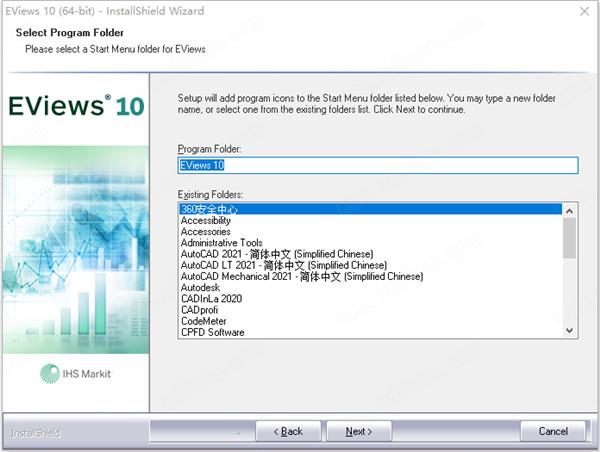Viewport: 600px width, 452px height.
Task: Select the Accessibility folder in list
Action: click(x=370, y=220)
